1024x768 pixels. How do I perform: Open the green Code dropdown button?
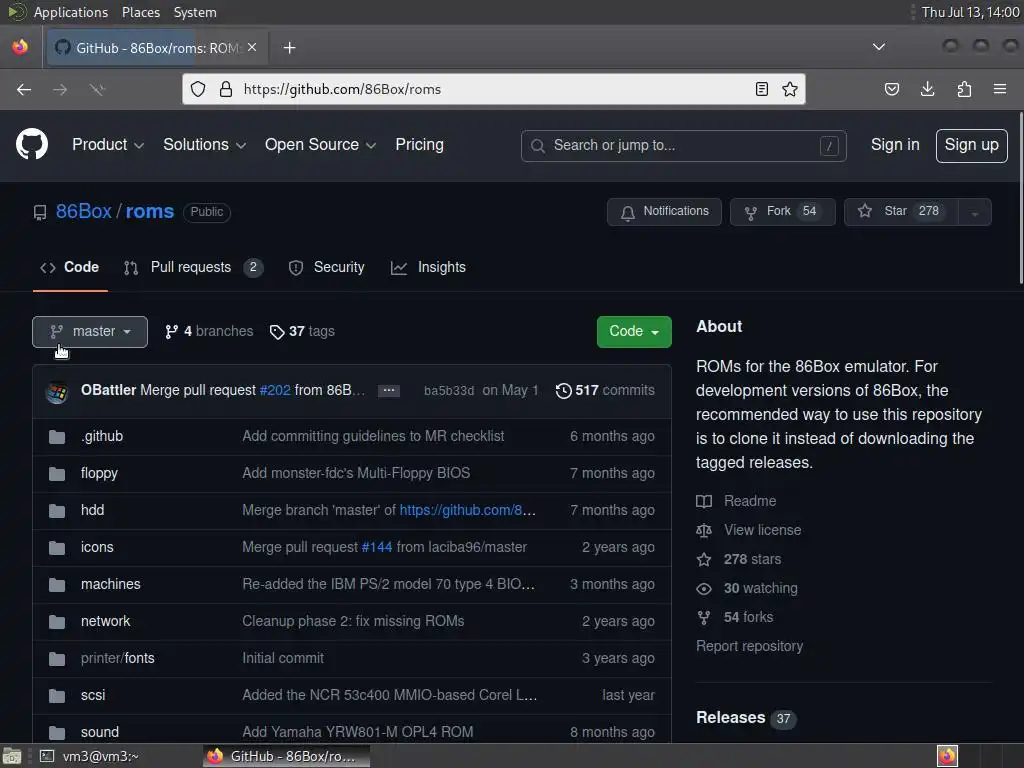pyautogui.click(x=634, y=332)
